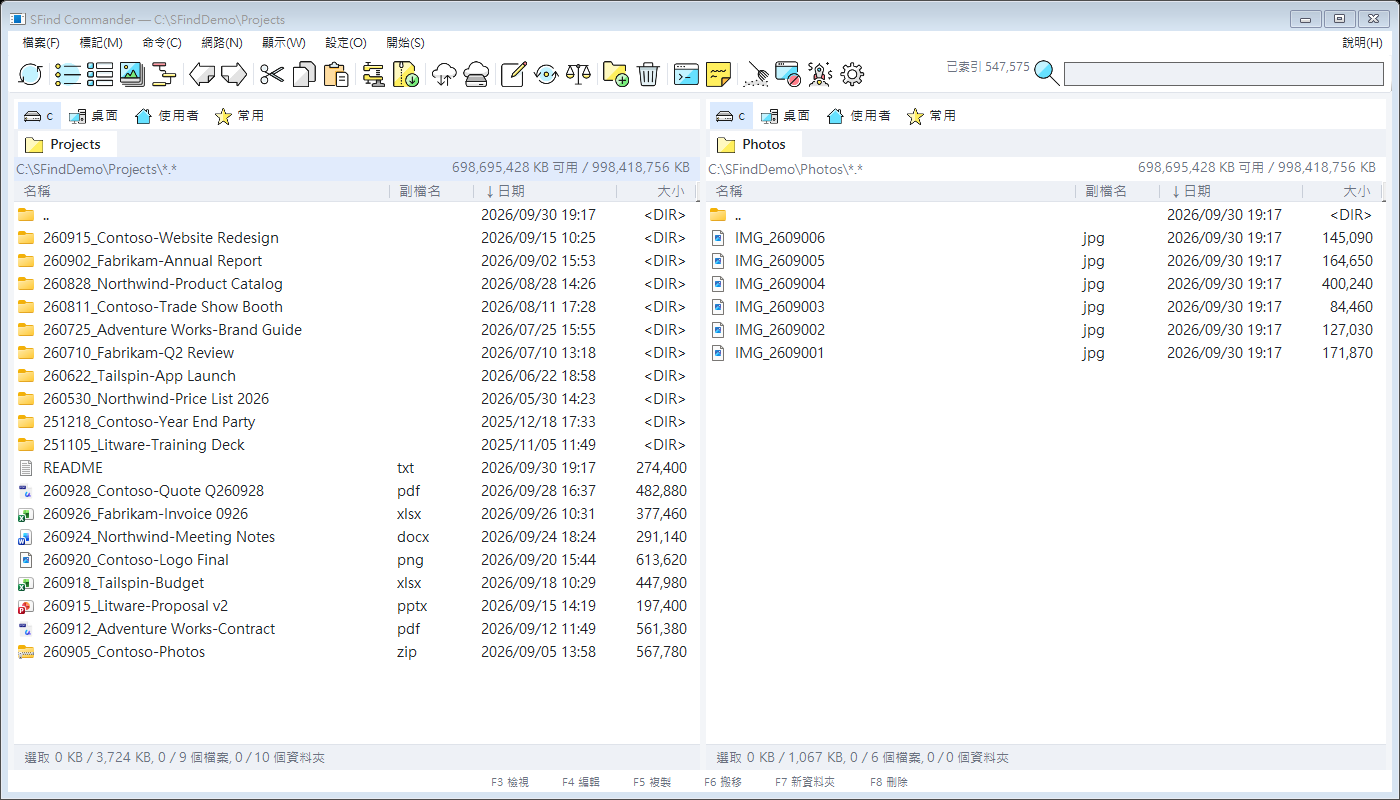Open the command prompt icon
This screenshot has height=800, width=1400.
686,74
